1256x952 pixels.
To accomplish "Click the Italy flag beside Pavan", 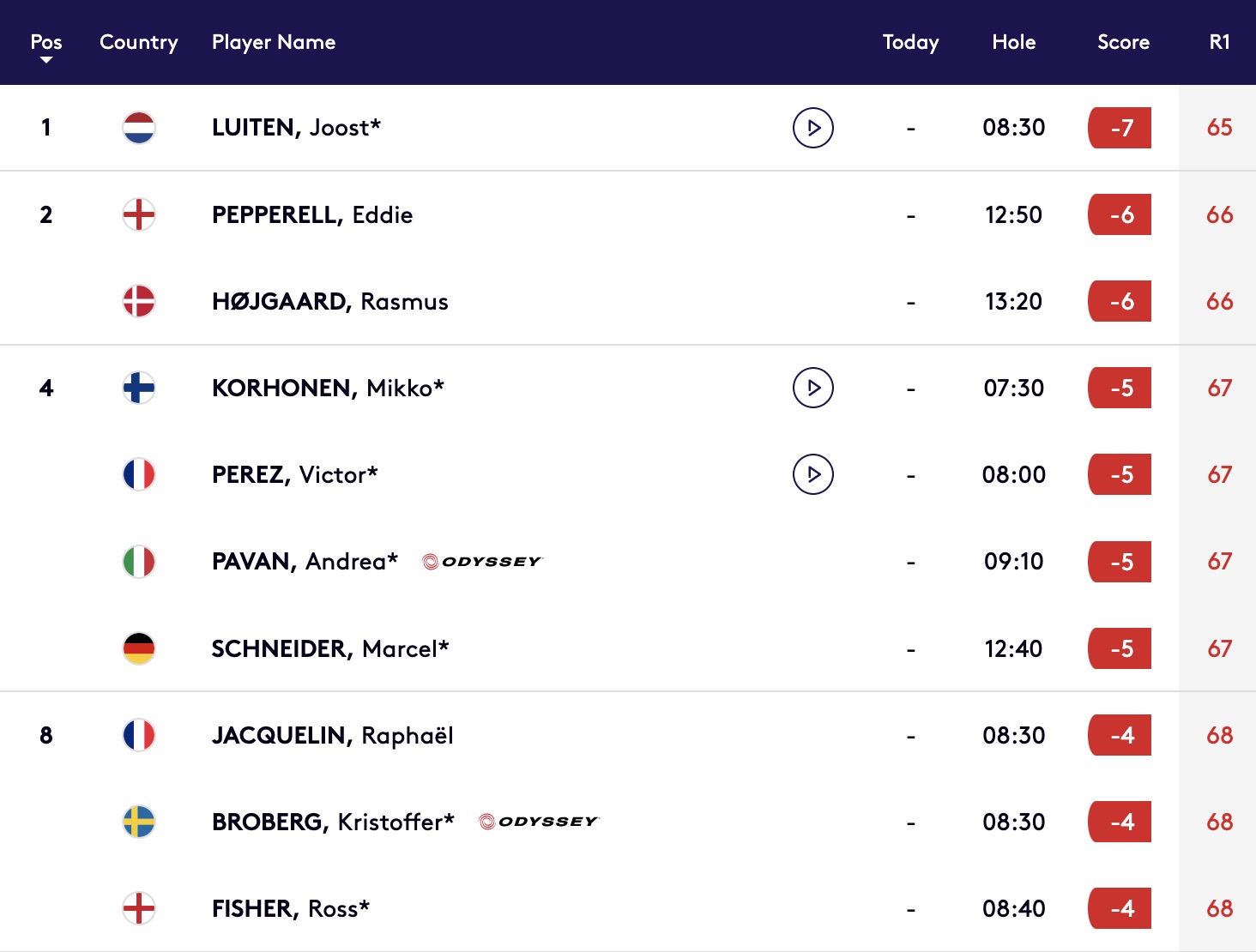I will [139, 562].
